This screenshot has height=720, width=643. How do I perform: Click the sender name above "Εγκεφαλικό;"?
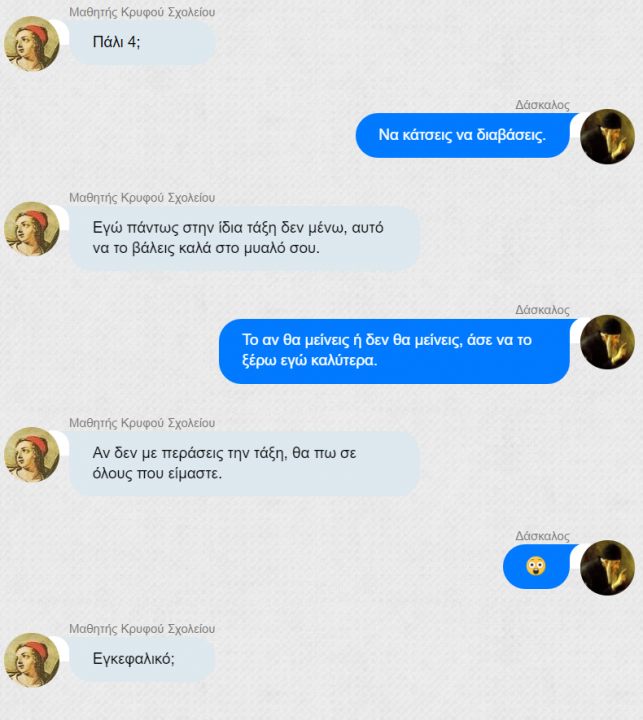[x=142, y=629]
